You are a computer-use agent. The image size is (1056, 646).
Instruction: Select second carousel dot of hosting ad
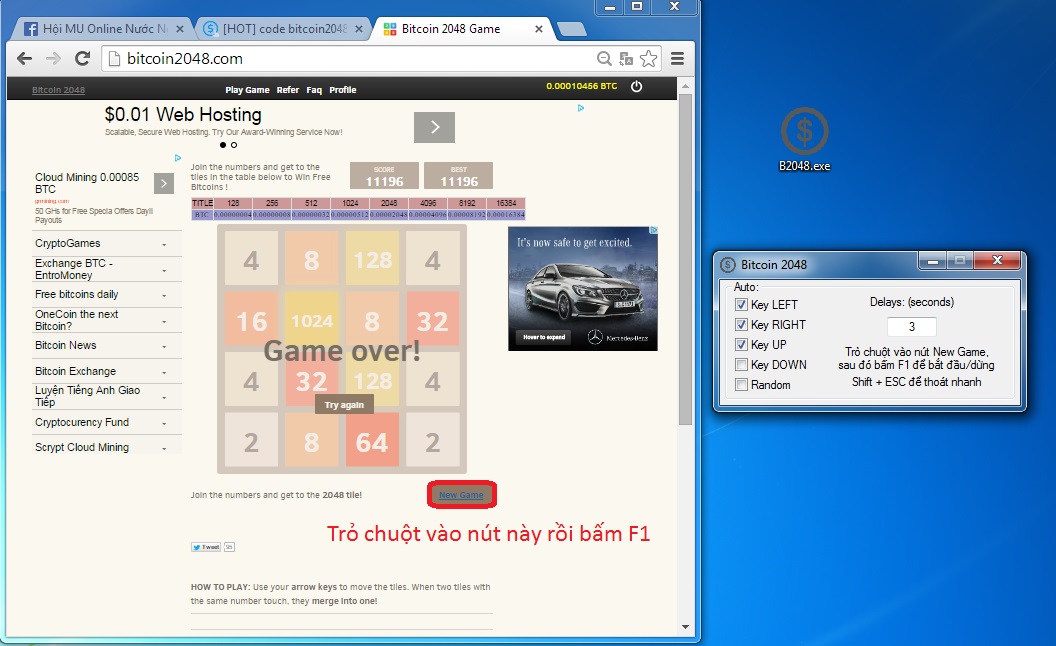pyautogui.click(x=234, y=145)
